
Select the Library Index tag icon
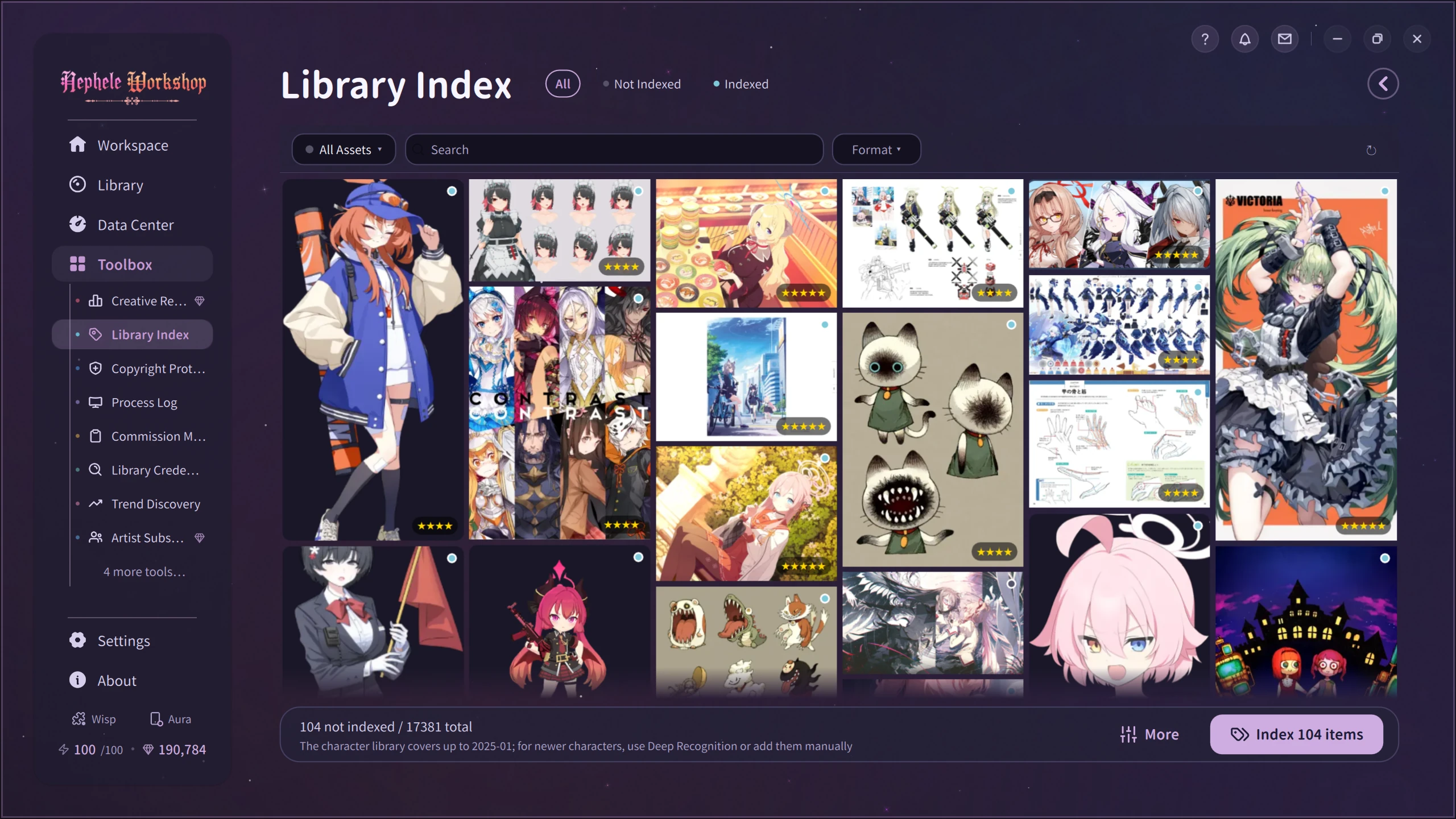[96, 334]
